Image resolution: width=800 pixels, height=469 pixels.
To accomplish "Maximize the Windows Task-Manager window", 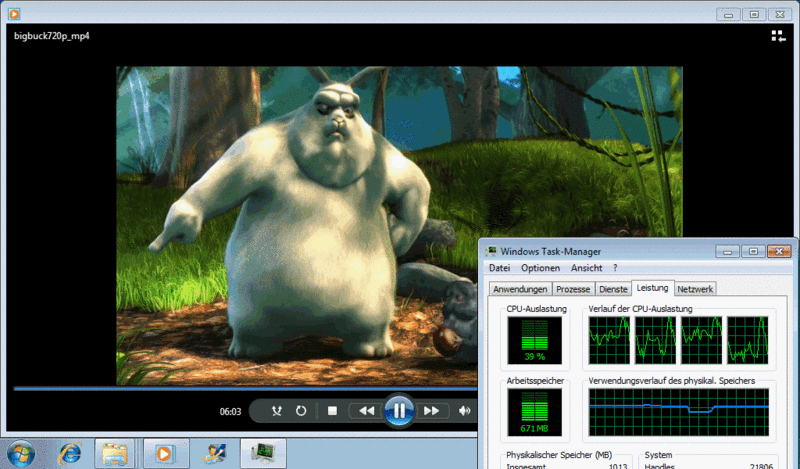I will [753, 251].
